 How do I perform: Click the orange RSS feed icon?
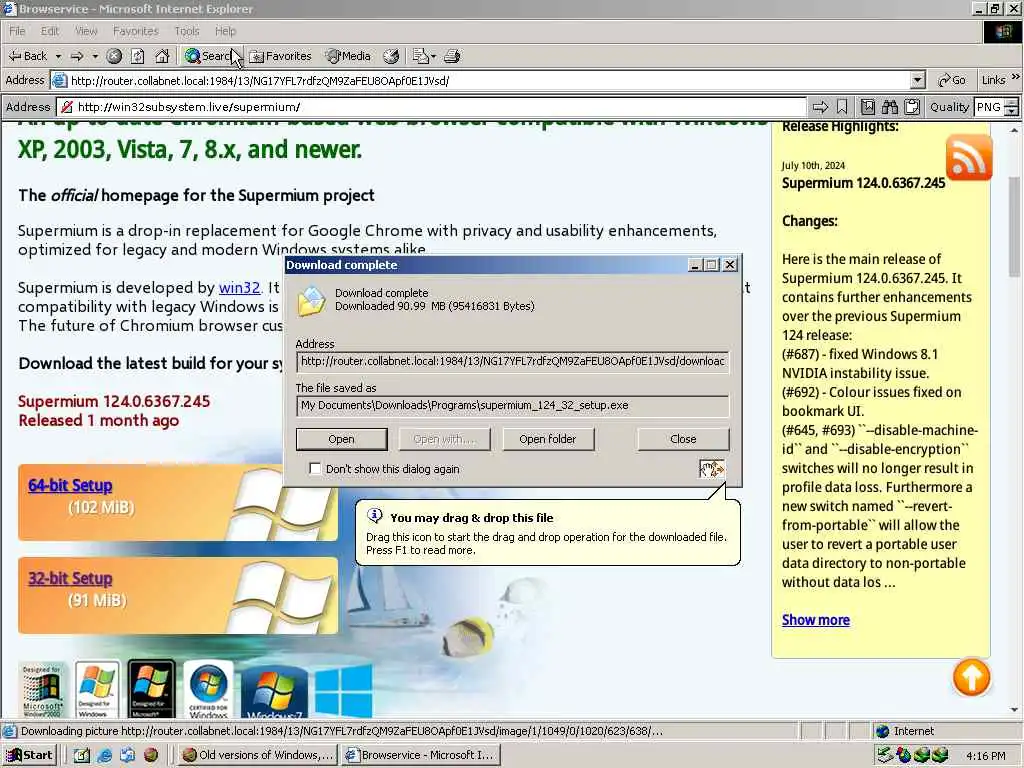968,157
